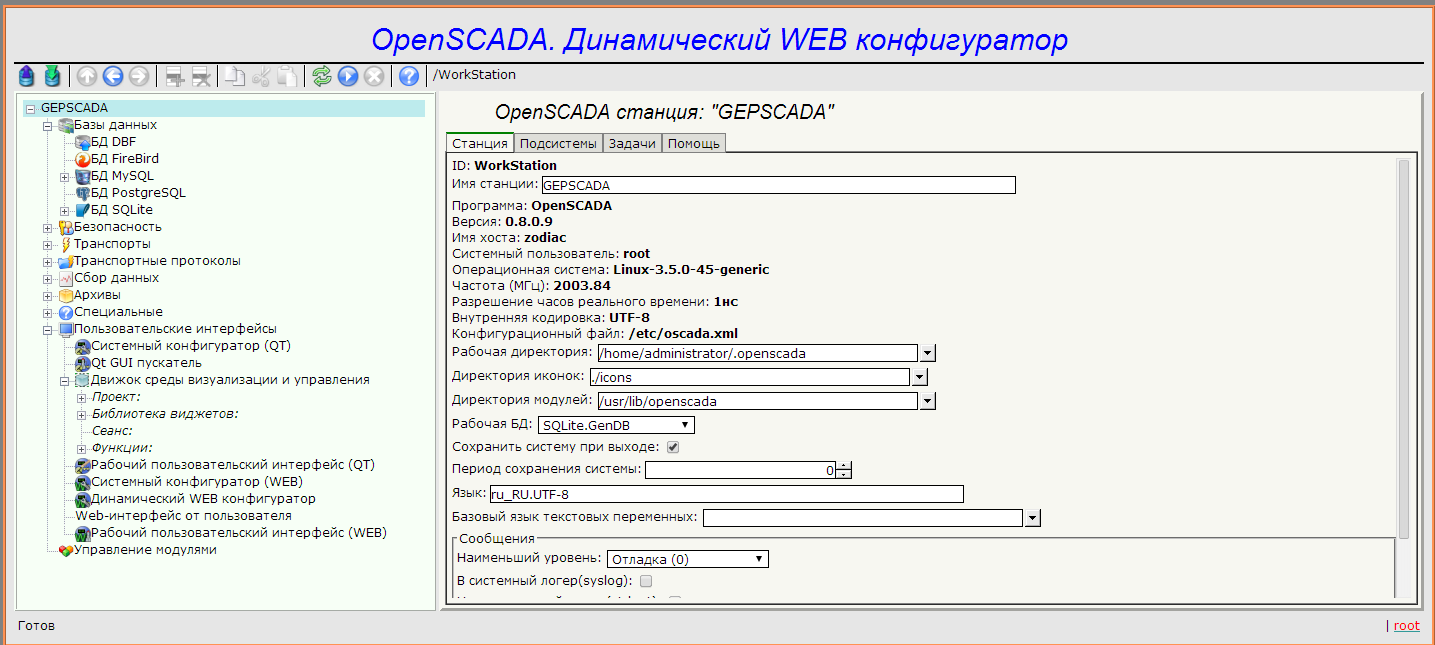The image size is (1435, 645).
Task: Select Динамический WEB конфигуратор in tree
Action: point(203,499)
